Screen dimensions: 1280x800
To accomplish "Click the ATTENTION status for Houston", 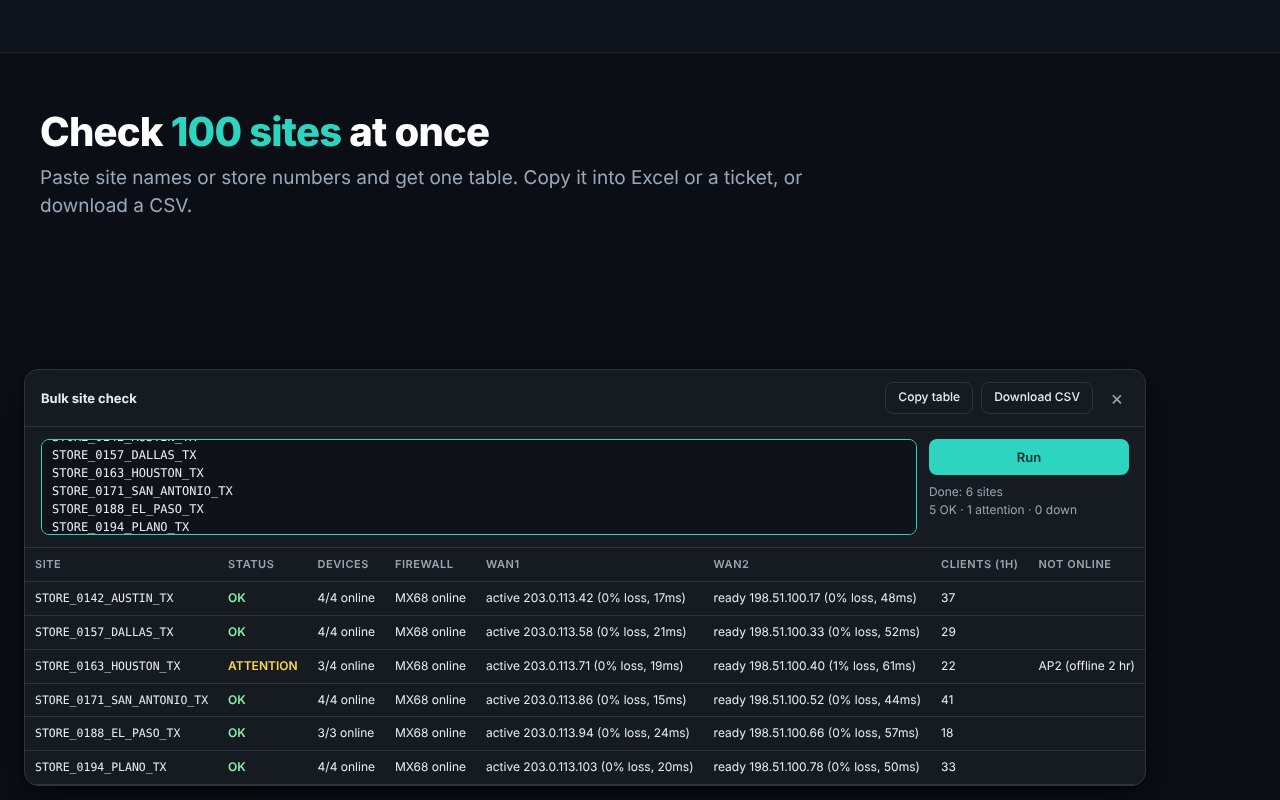I will click(x=263, y=666).
